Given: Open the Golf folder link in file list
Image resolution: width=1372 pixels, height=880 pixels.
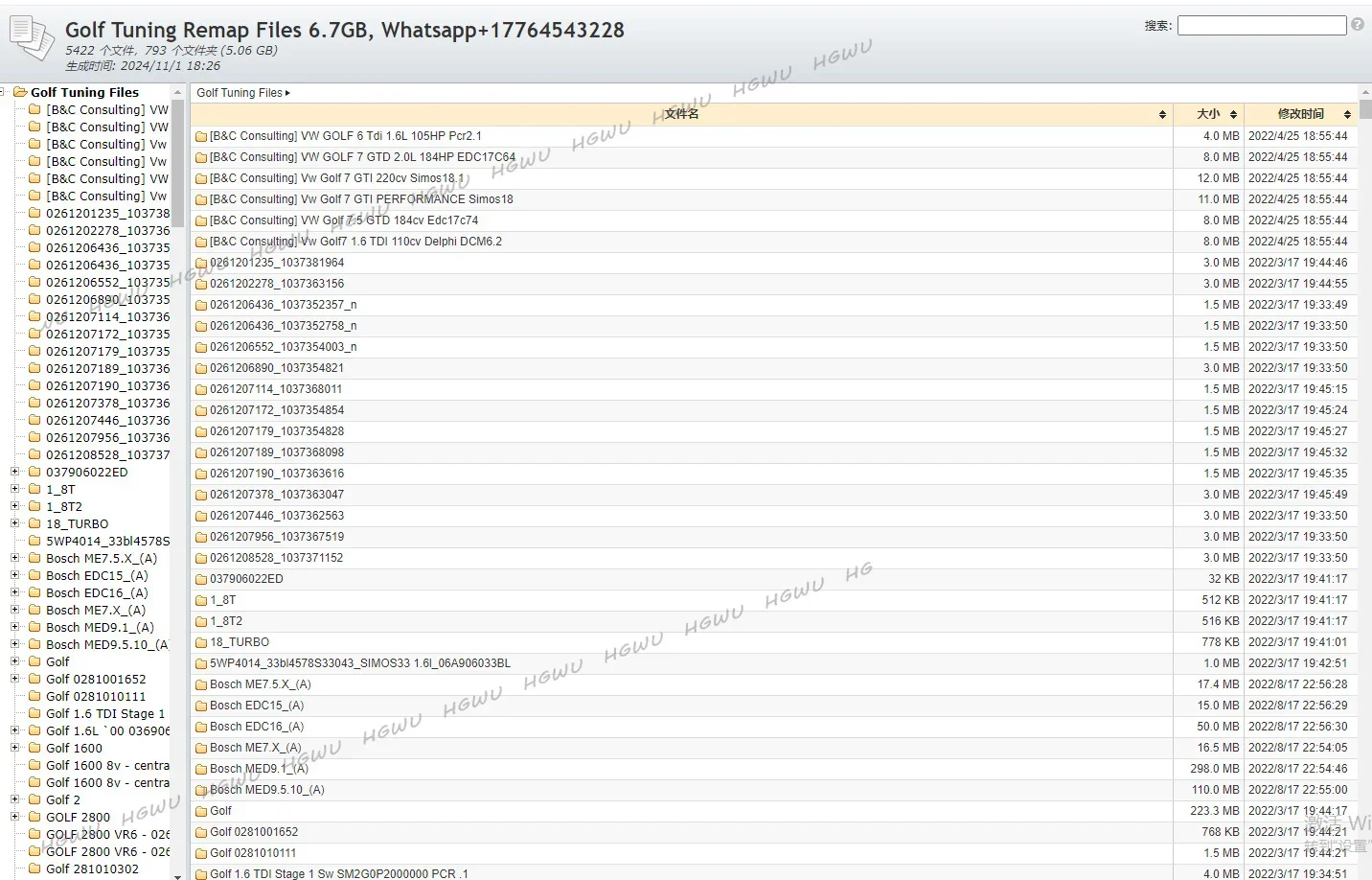Looking at the screenshot, I should (220, 811).
